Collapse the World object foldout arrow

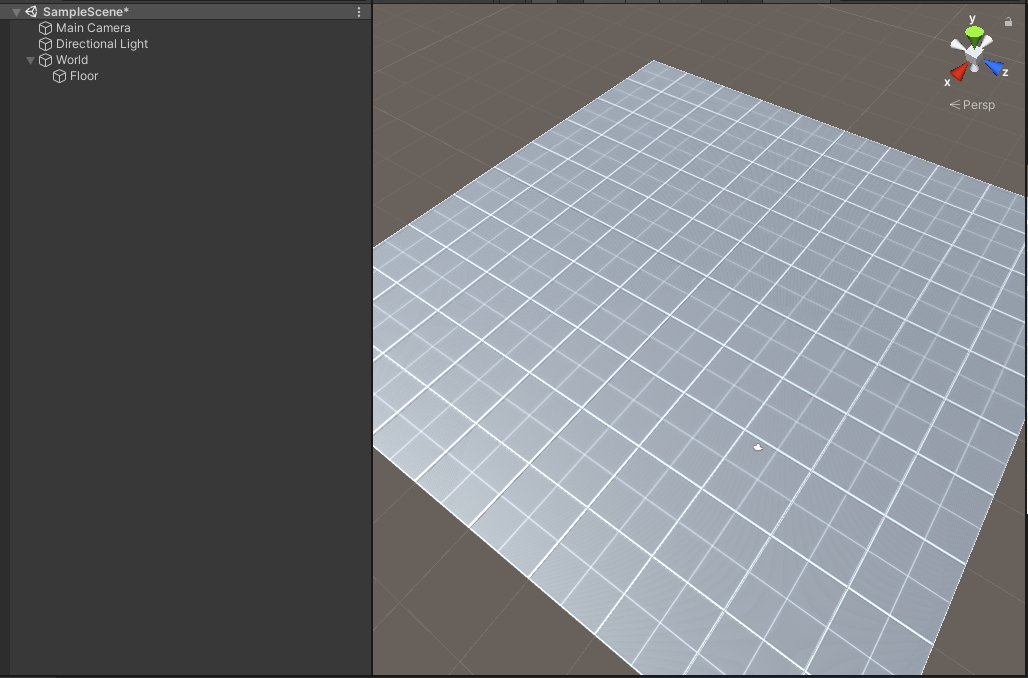point(30,60)
